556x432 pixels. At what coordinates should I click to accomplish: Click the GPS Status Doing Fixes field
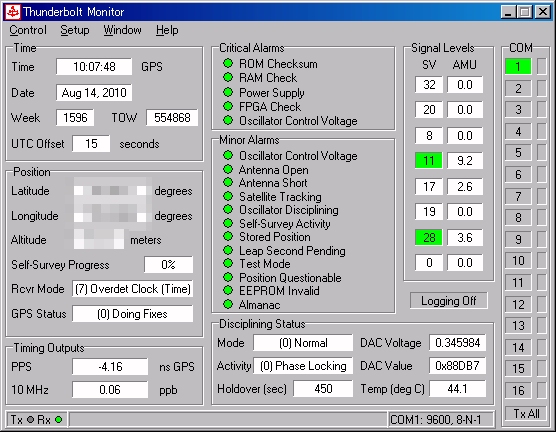pyautogui.click(x=133, y=314)
